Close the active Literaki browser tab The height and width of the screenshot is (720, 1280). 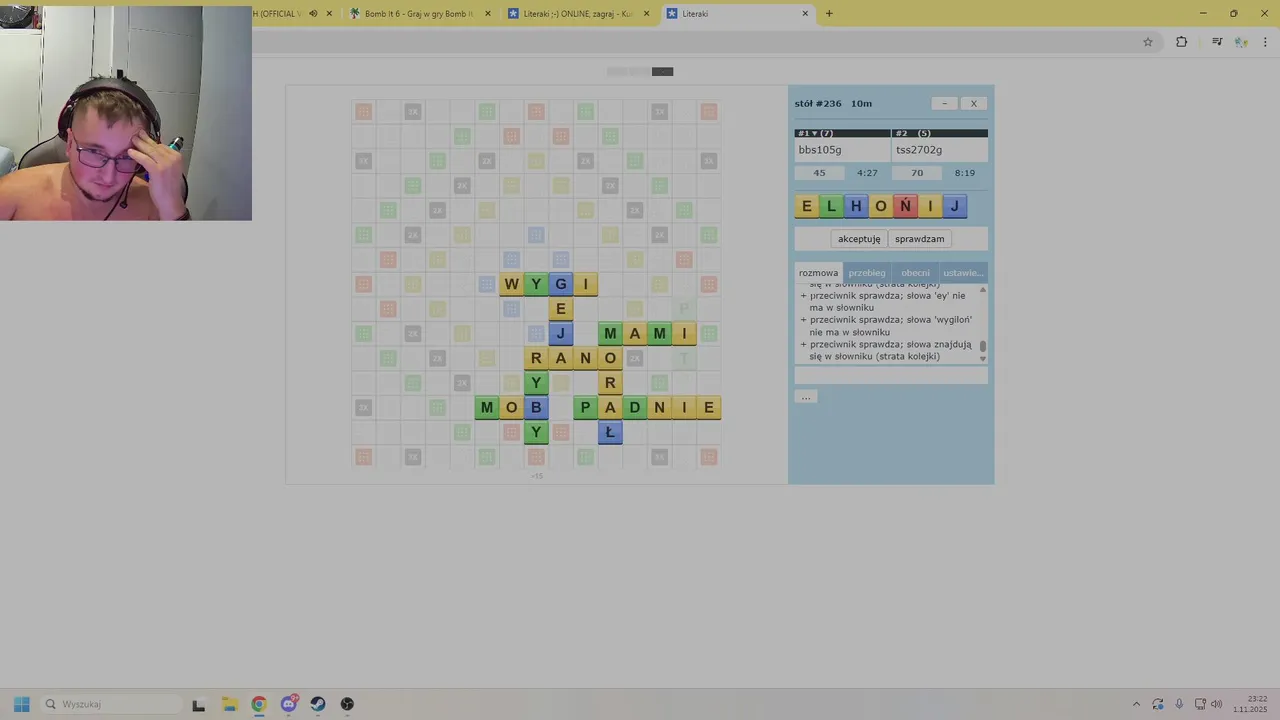(805, 14)
